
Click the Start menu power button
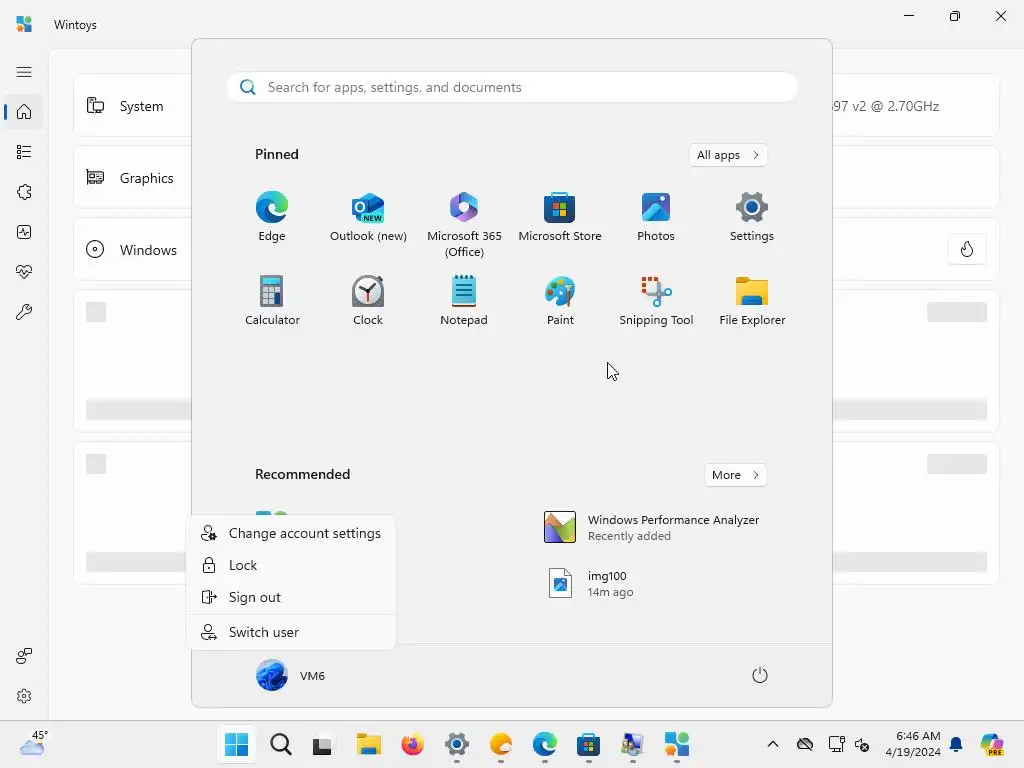[x=760, y=675]
